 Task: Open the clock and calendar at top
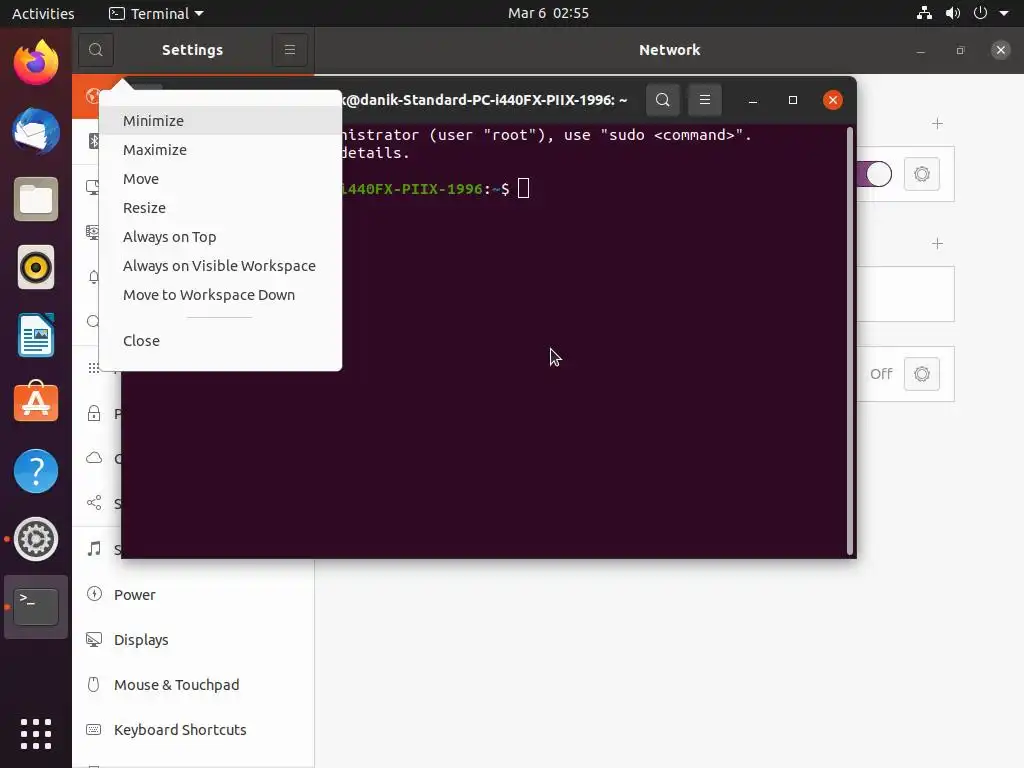click(549, 13)
